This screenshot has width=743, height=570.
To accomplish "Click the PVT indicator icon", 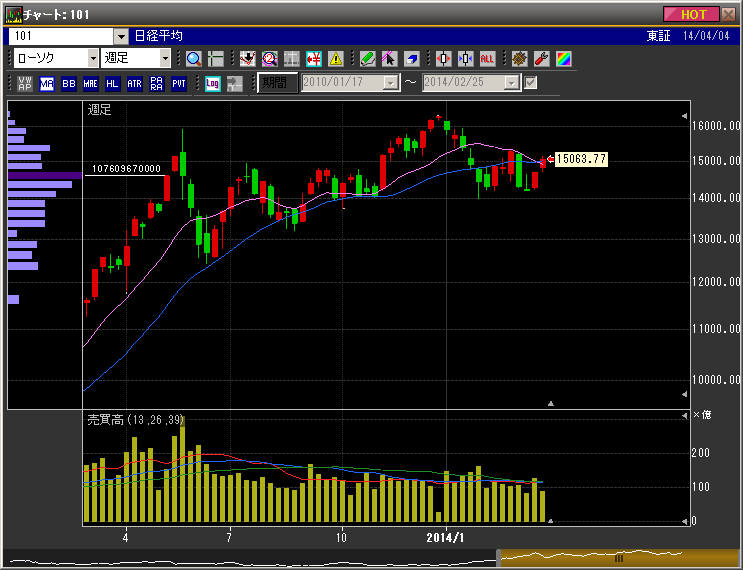I will (x=179, y=83).
